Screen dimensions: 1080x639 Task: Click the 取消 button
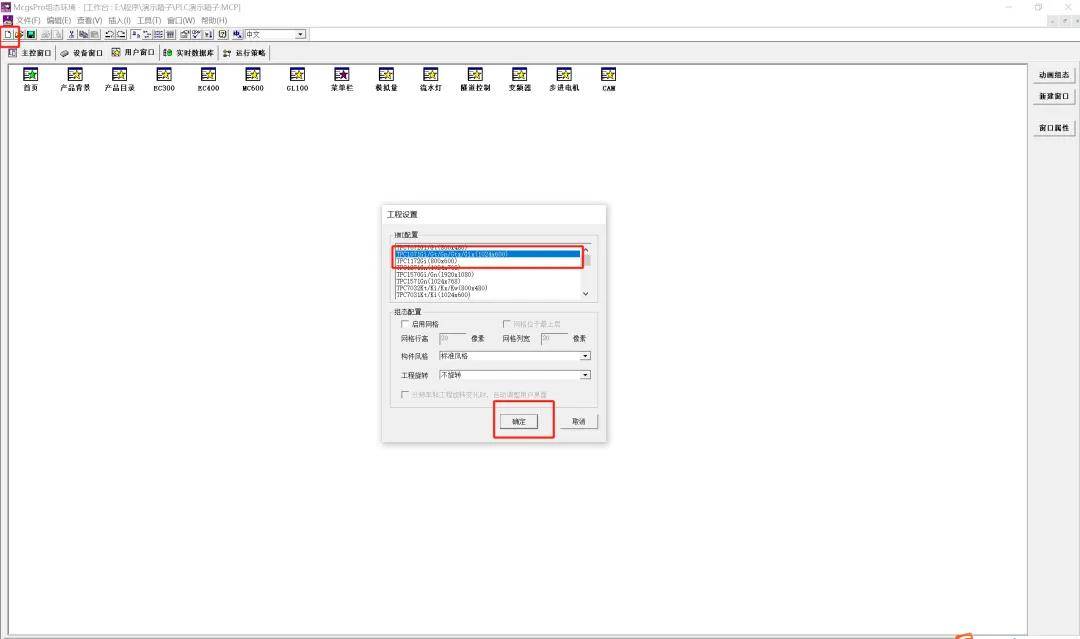(x=578, y=421)
